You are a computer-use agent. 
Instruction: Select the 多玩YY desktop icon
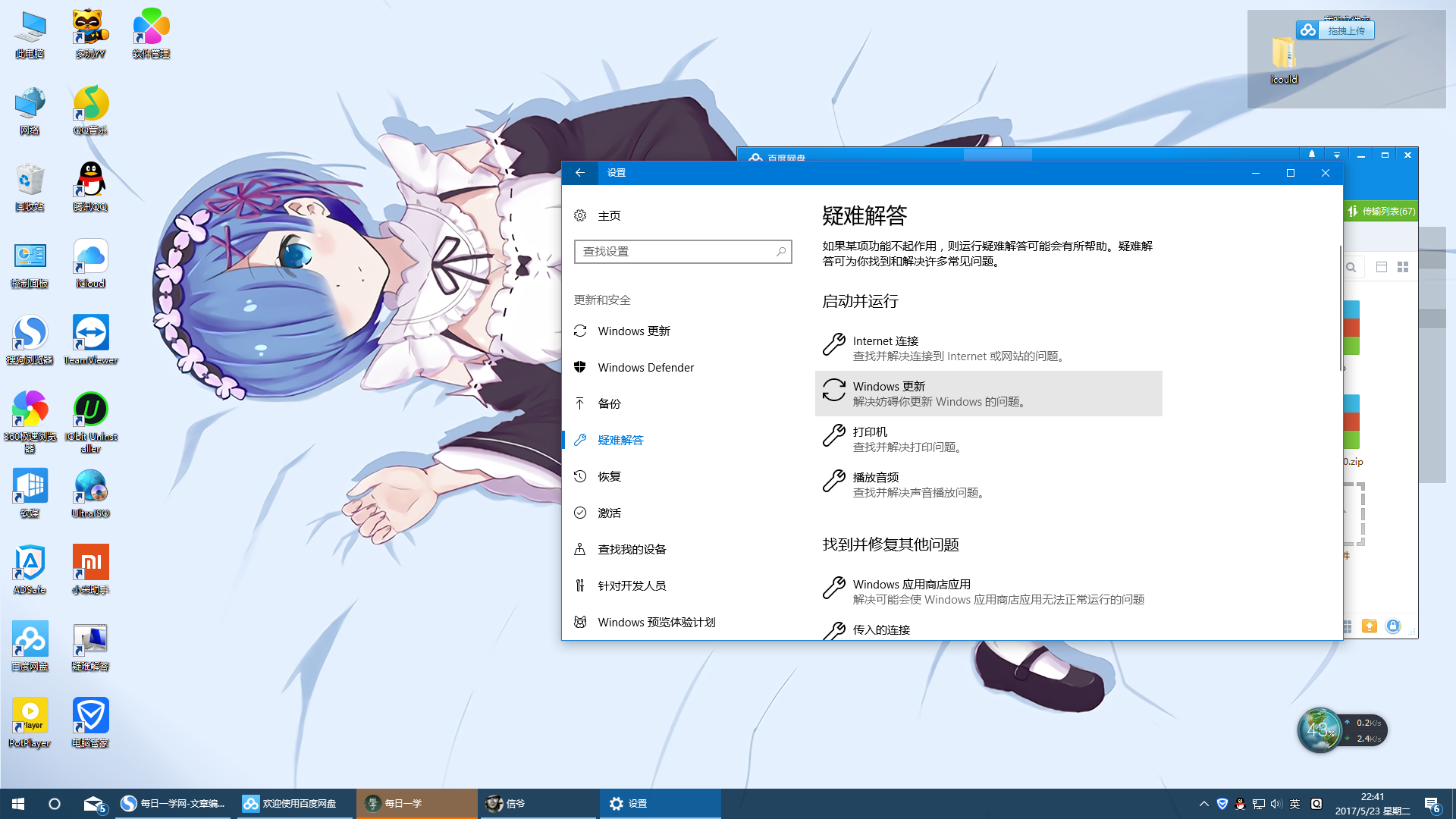(90, 35)
